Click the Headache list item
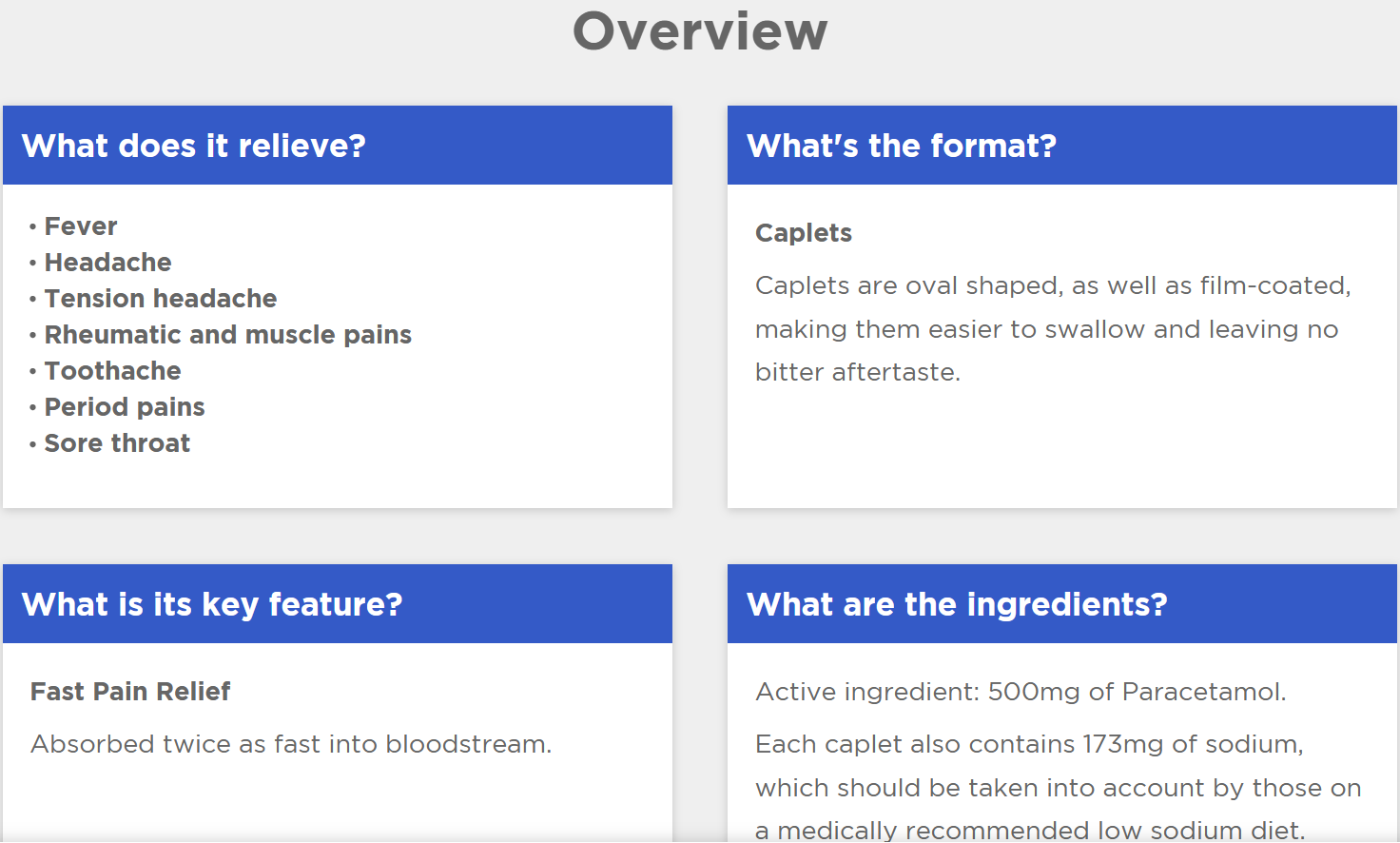Image resolution: width=1400 pixels, height=843 pixels. point(107,263)
